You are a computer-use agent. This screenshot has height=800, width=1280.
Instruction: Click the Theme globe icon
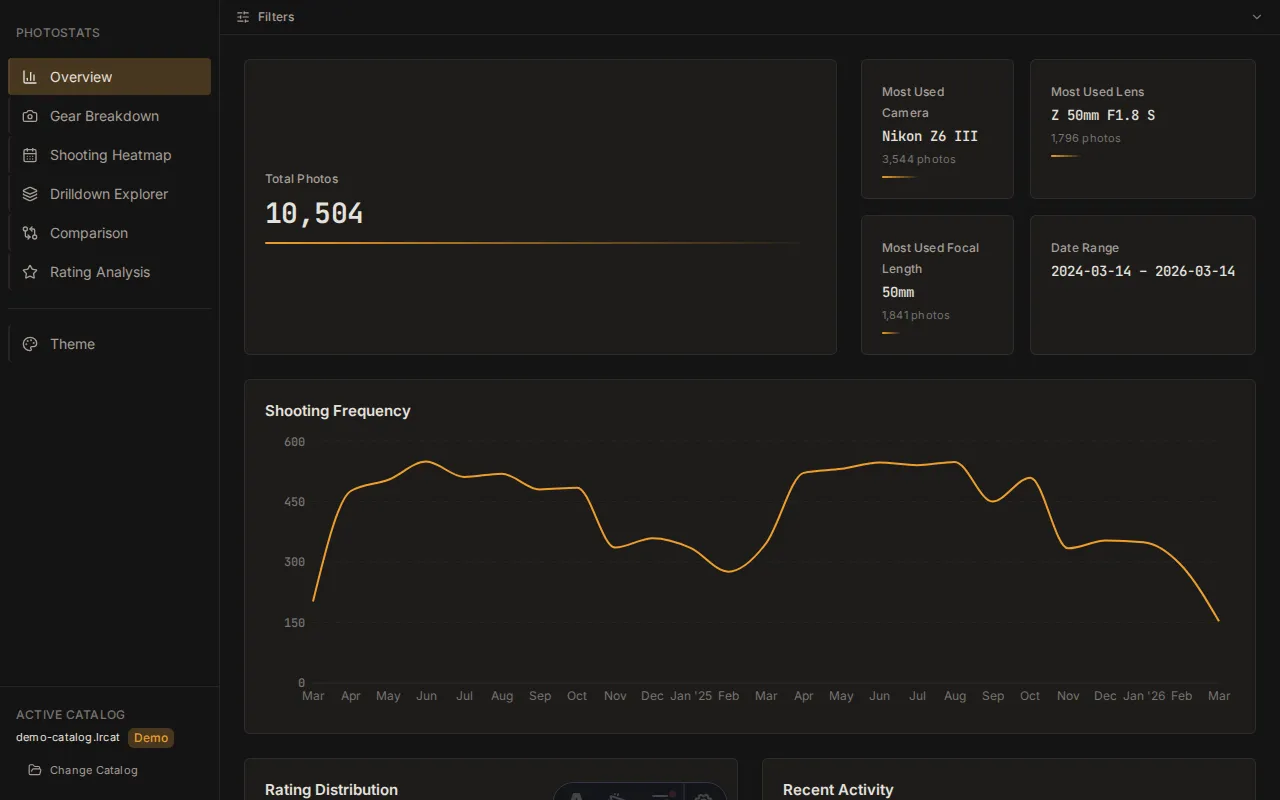30,344
